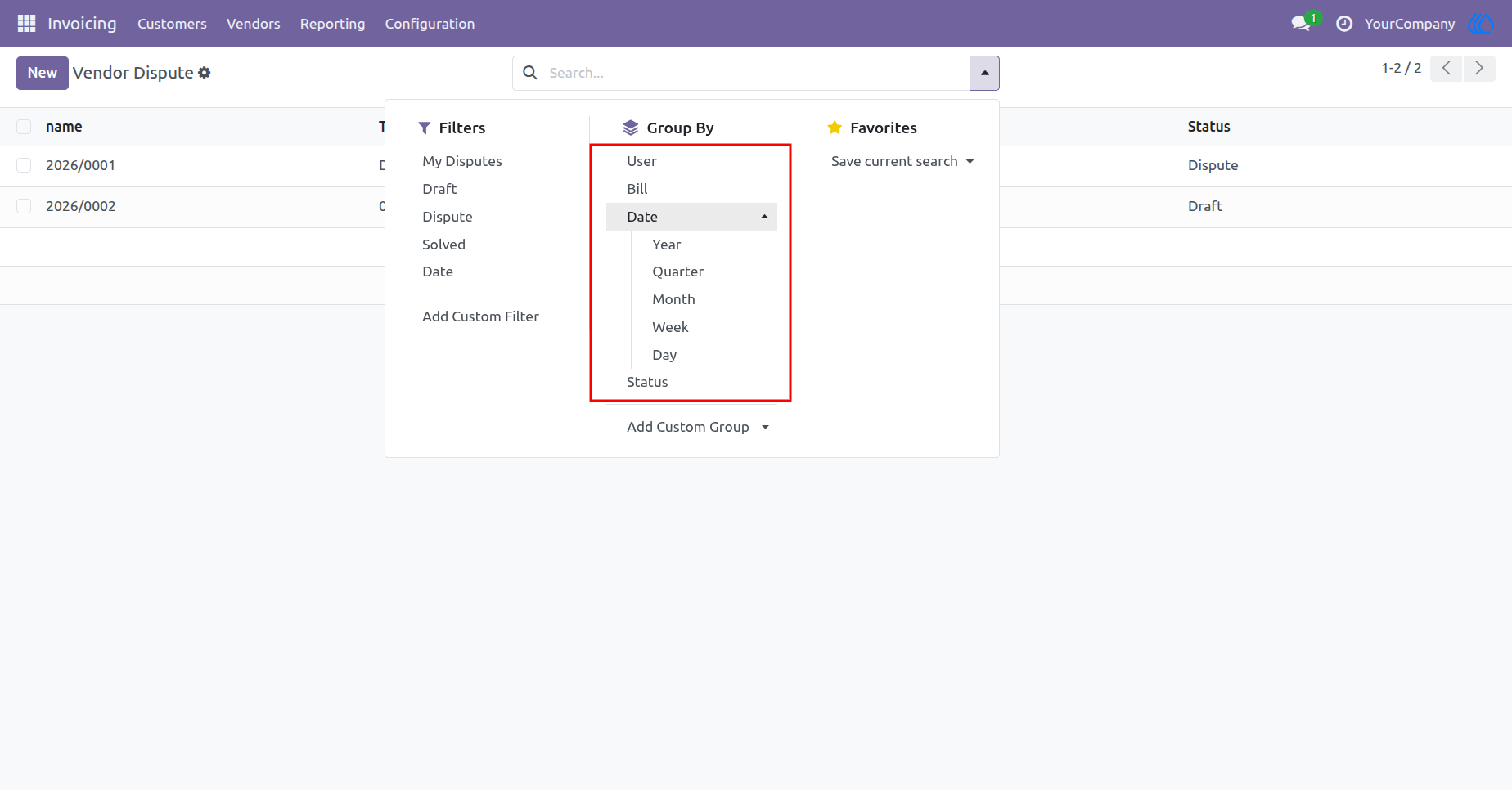The height and width of the screenshot is (790, 1512).
Task: Click the New button
Action: click(43, 73)
